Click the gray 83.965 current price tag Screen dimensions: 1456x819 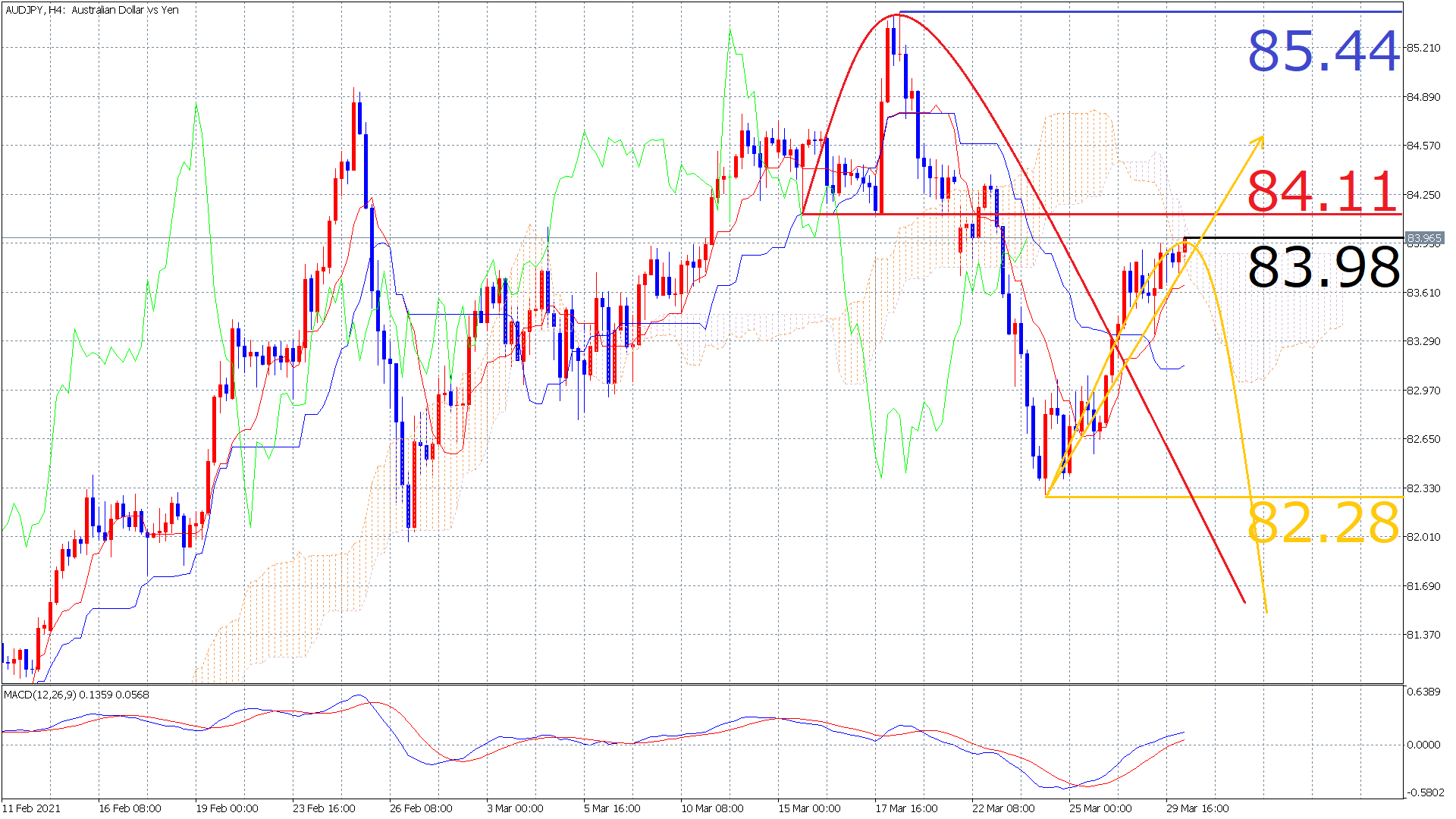(1424, 238)
